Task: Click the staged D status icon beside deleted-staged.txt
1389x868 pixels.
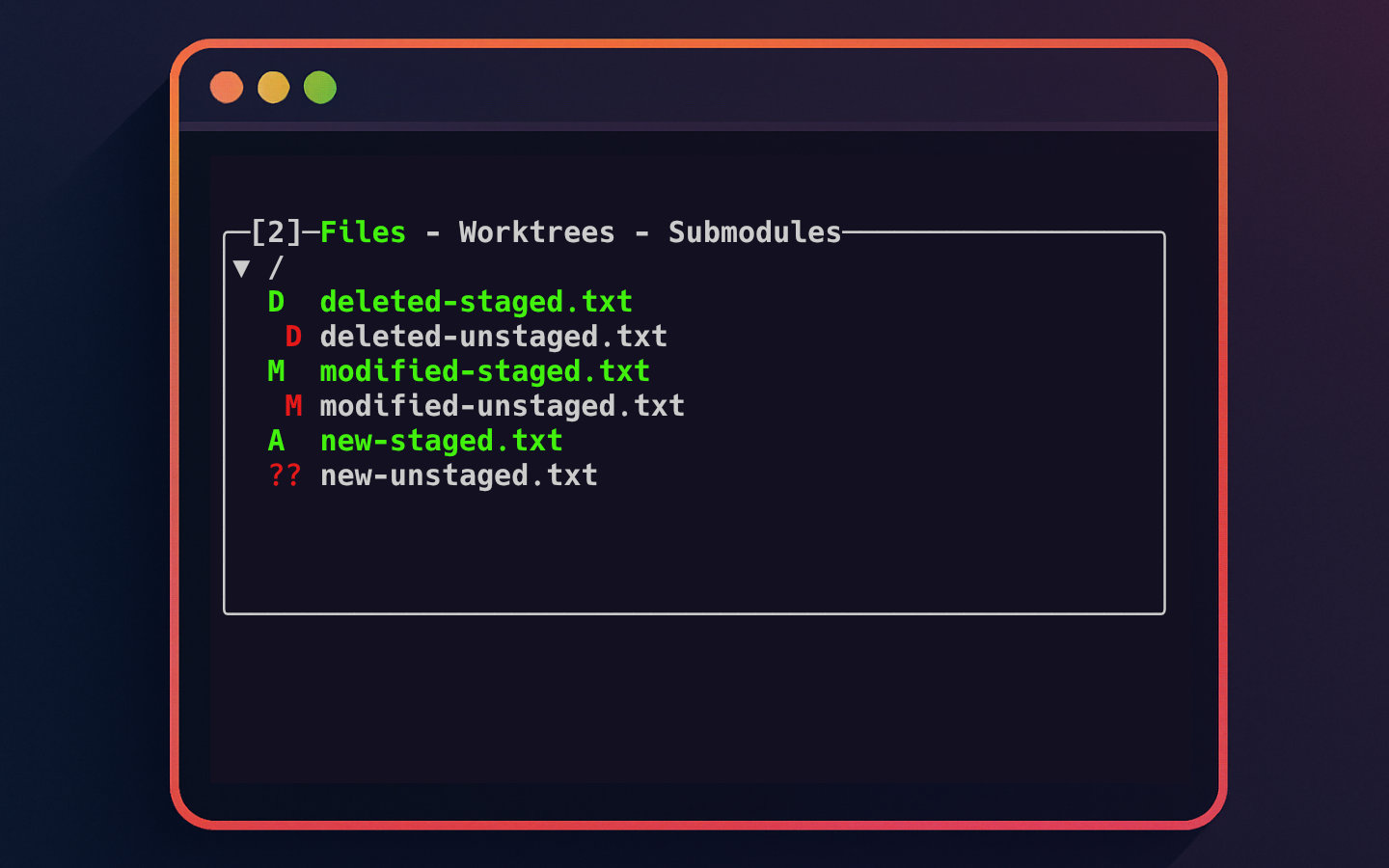Action: coord(277,302)
